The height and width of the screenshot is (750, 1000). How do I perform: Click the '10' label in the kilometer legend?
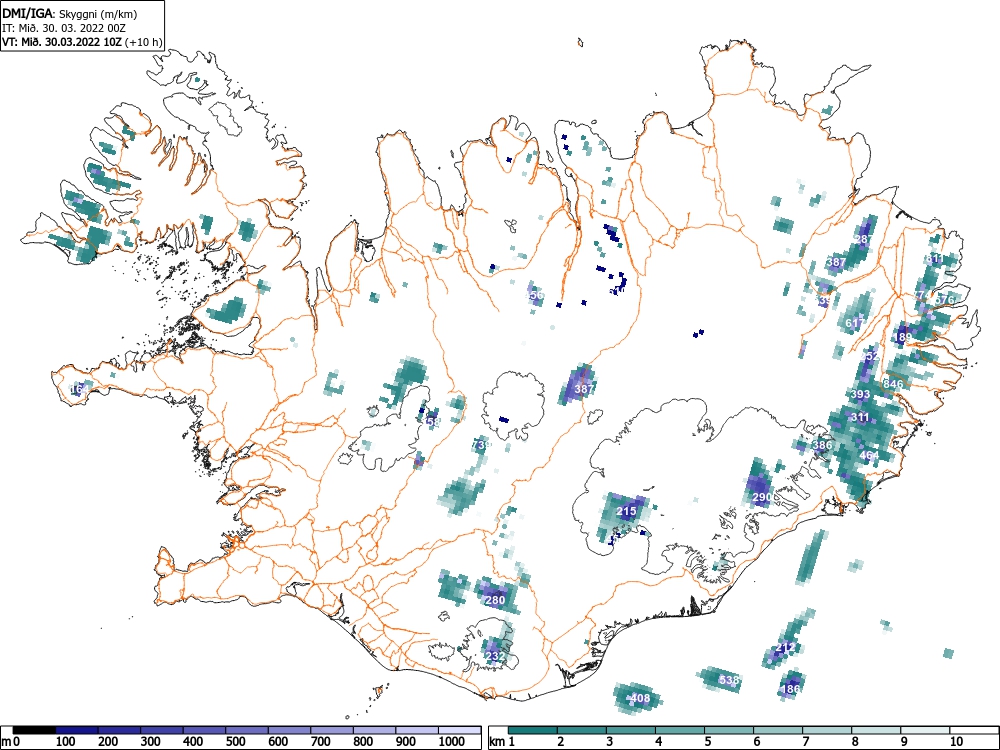[x=956, y=741]
